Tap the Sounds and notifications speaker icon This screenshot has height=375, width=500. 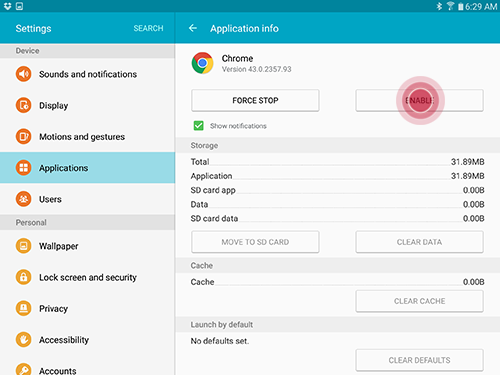(23, 74)
